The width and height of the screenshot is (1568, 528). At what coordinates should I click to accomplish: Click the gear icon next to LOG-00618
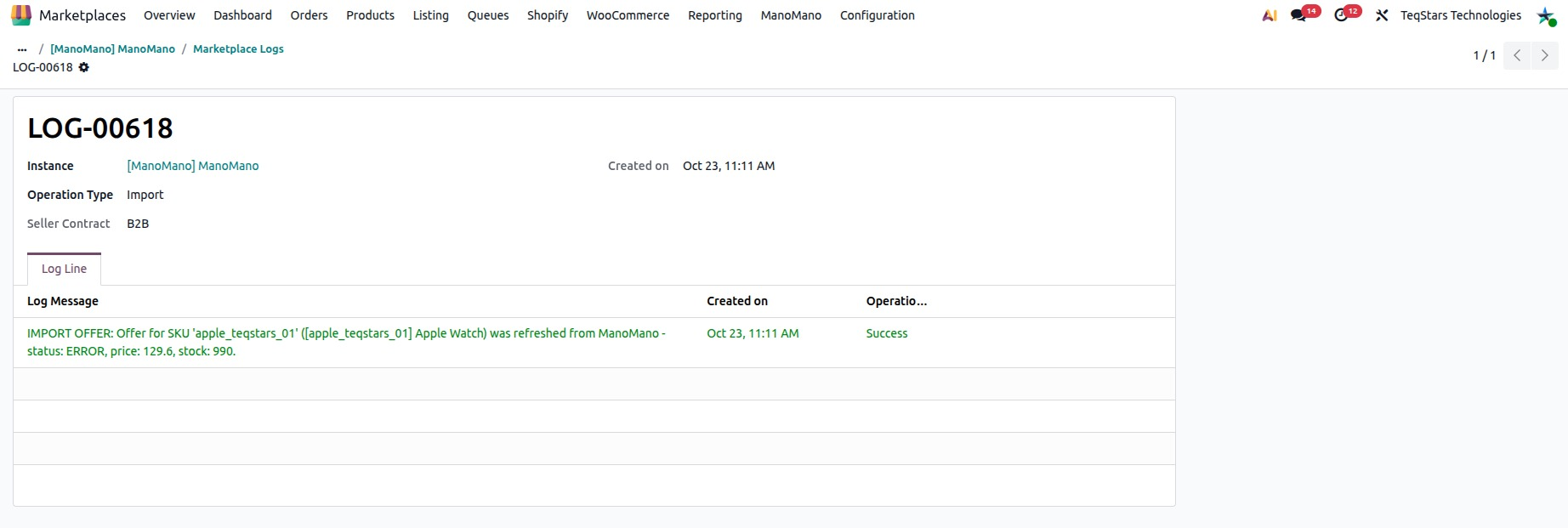click(83, 67)
